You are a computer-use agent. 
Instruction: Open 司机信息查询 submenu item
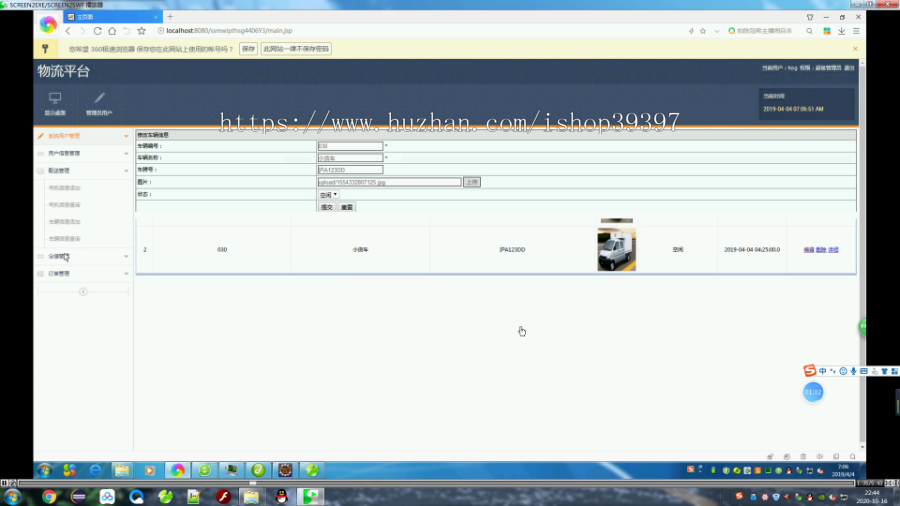pos(64,205)
